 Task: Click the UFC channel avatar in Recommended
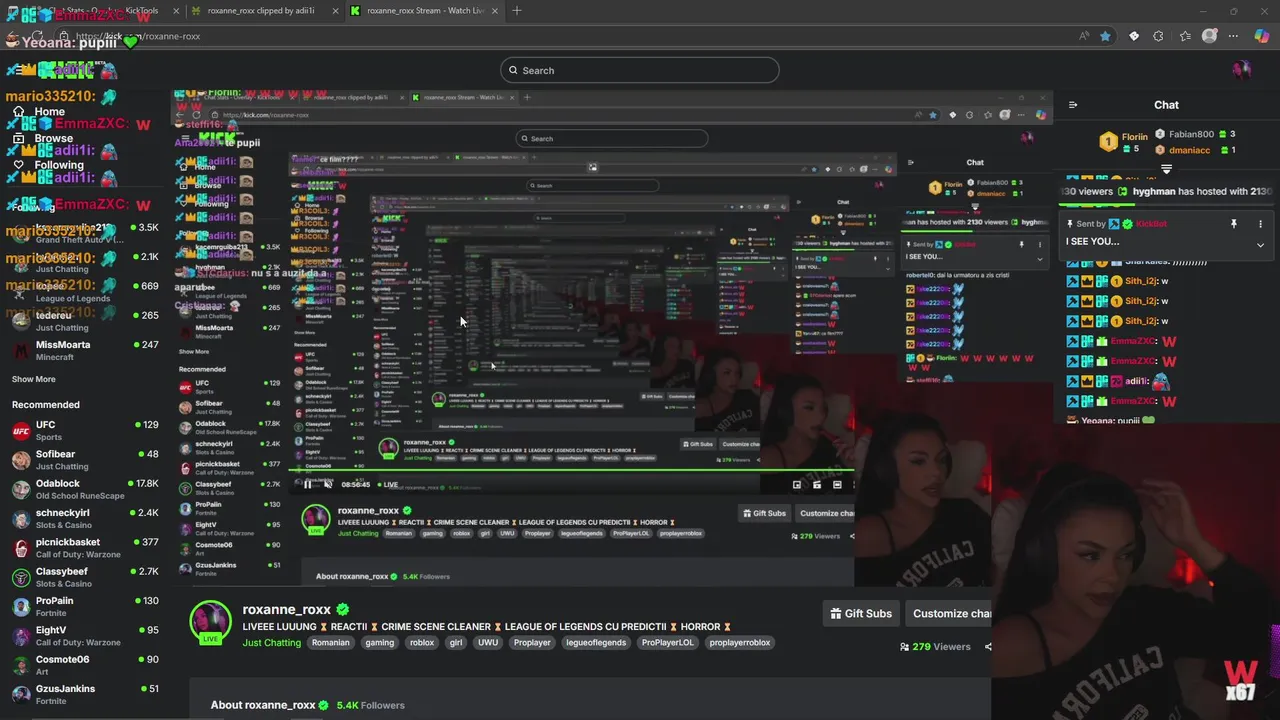point(21,431)
